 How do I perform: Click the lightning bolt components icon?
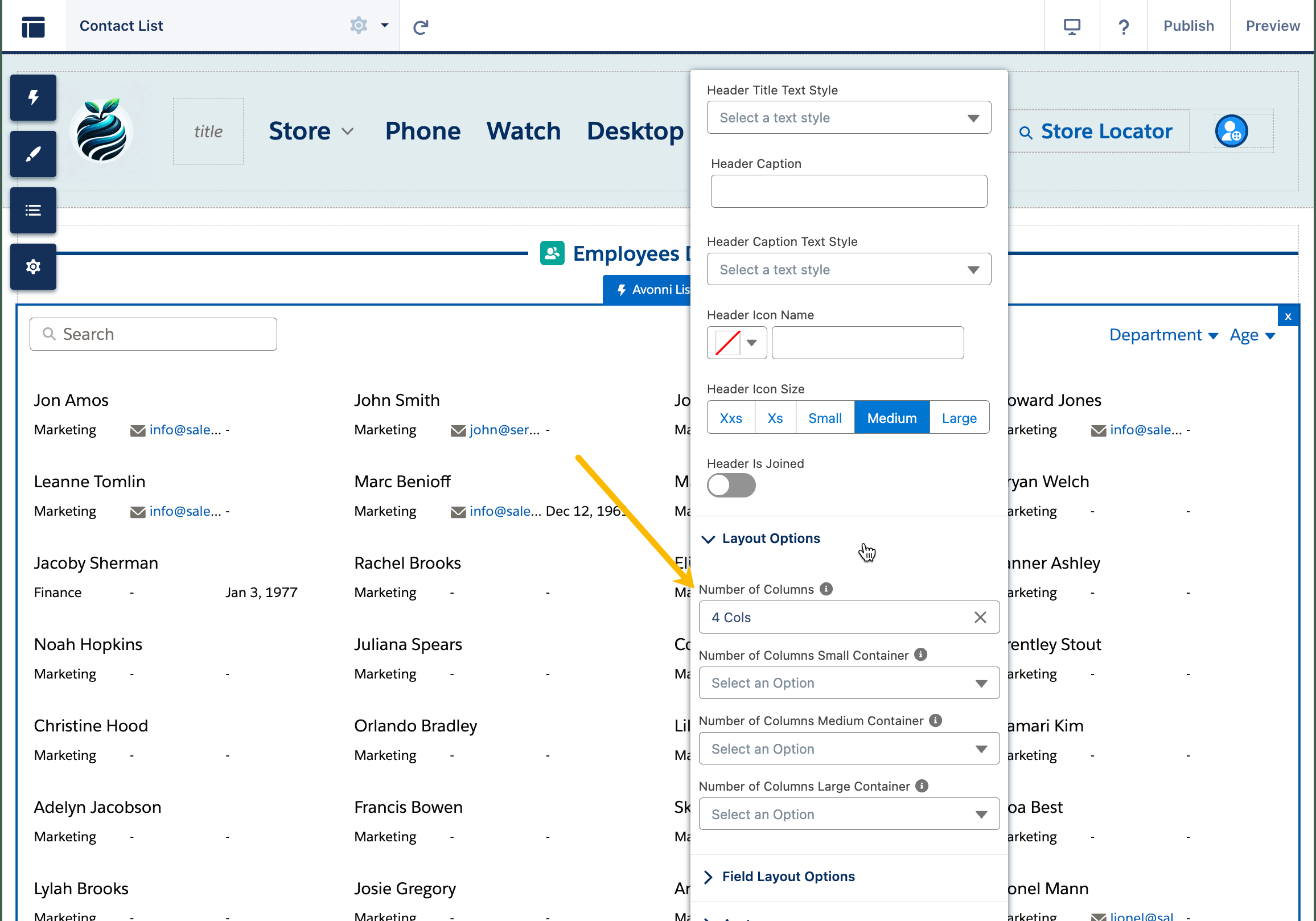[x=33, y=97]
